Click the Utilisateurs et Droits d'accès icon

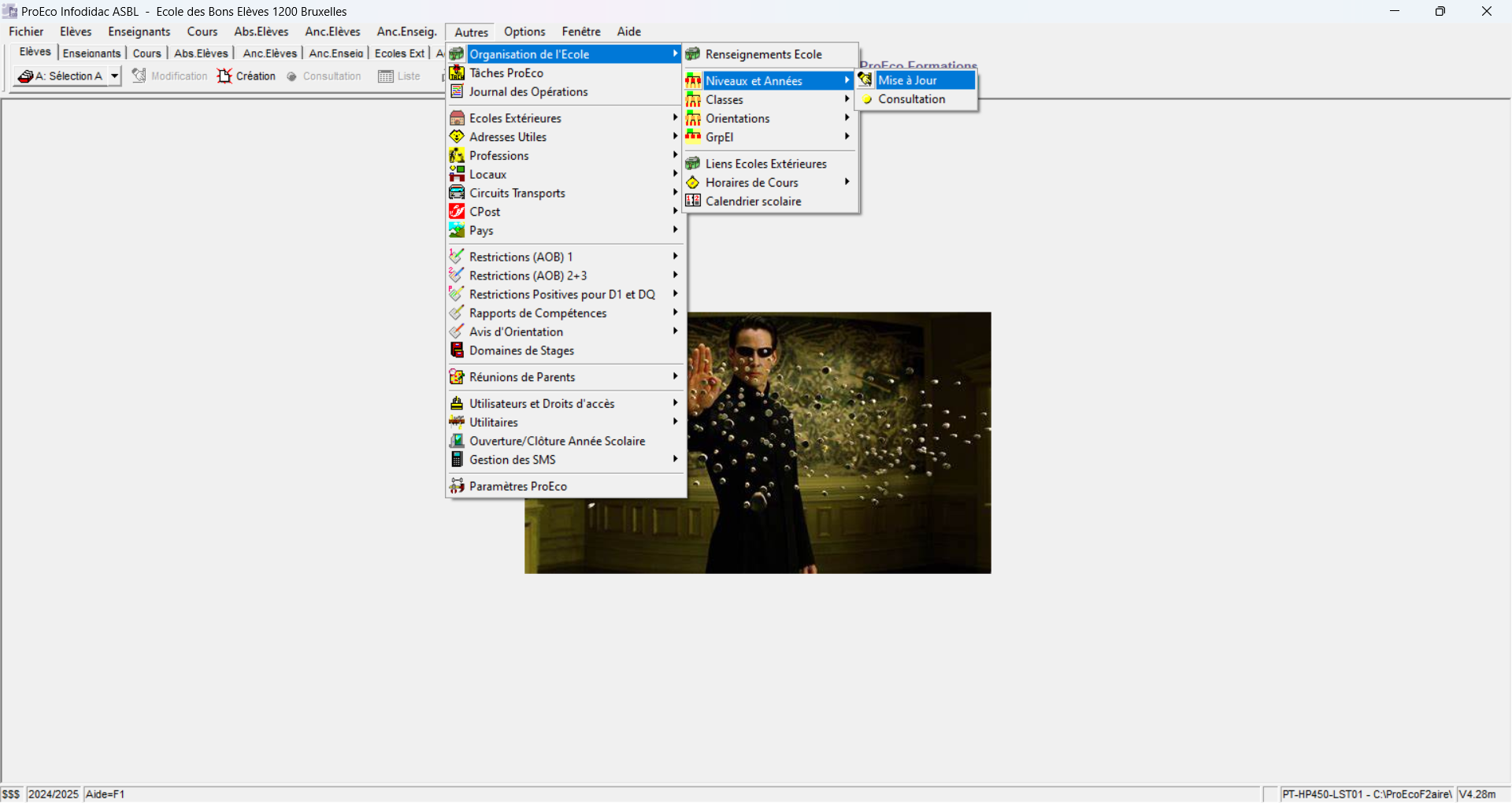click(x=457, y=403)
